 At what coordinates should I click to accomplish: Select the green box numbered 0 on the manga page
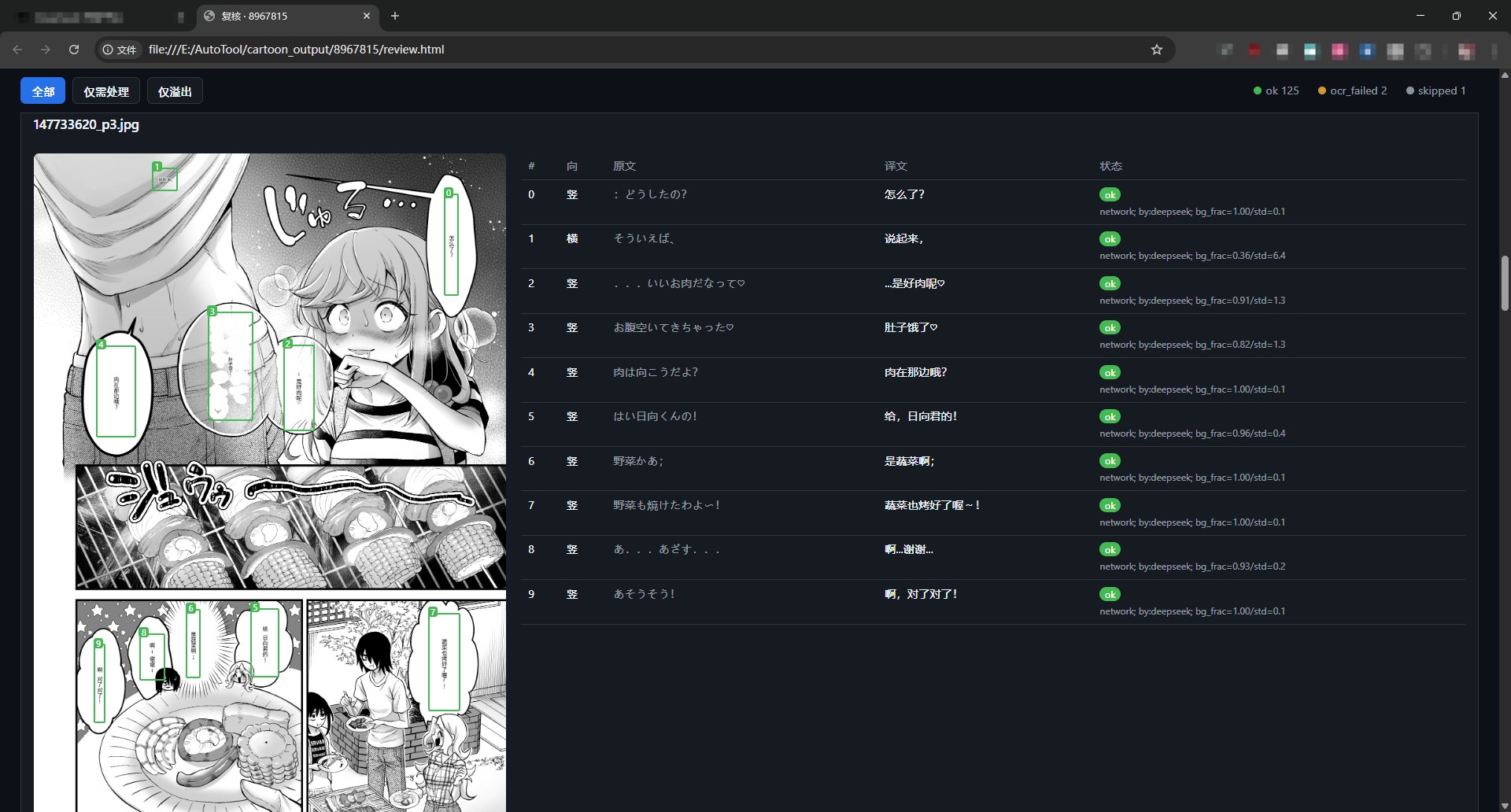click(x=451, y=244)
